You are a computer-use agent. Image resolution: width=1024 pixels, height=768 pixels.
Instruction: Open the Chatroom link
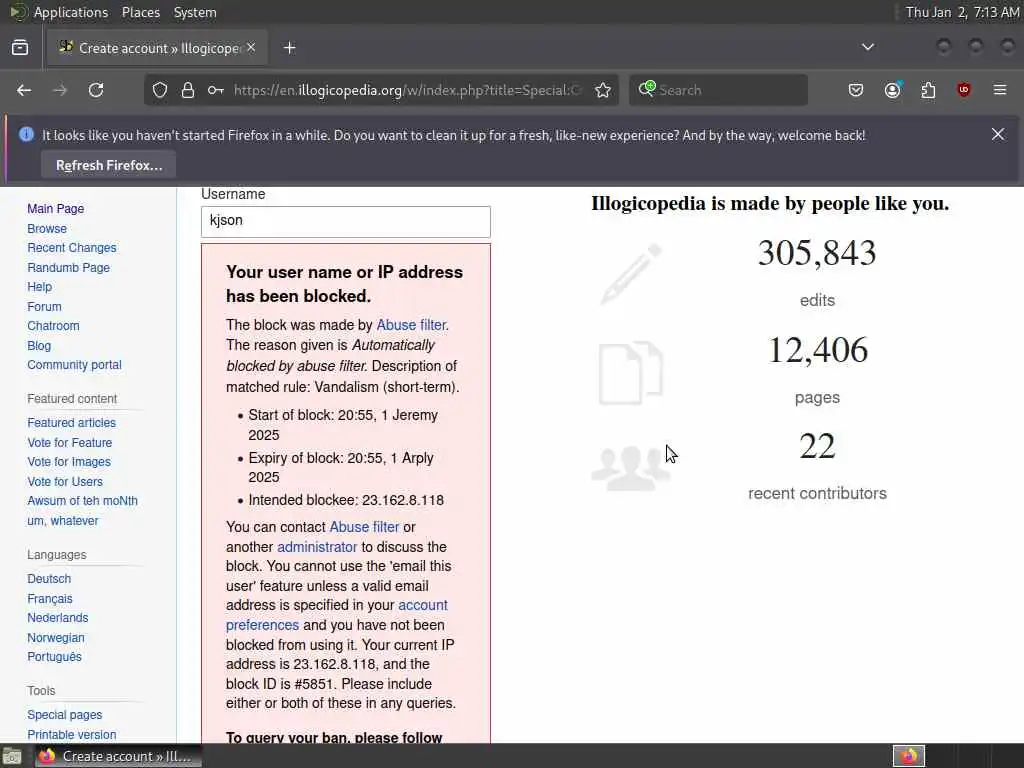53,325
